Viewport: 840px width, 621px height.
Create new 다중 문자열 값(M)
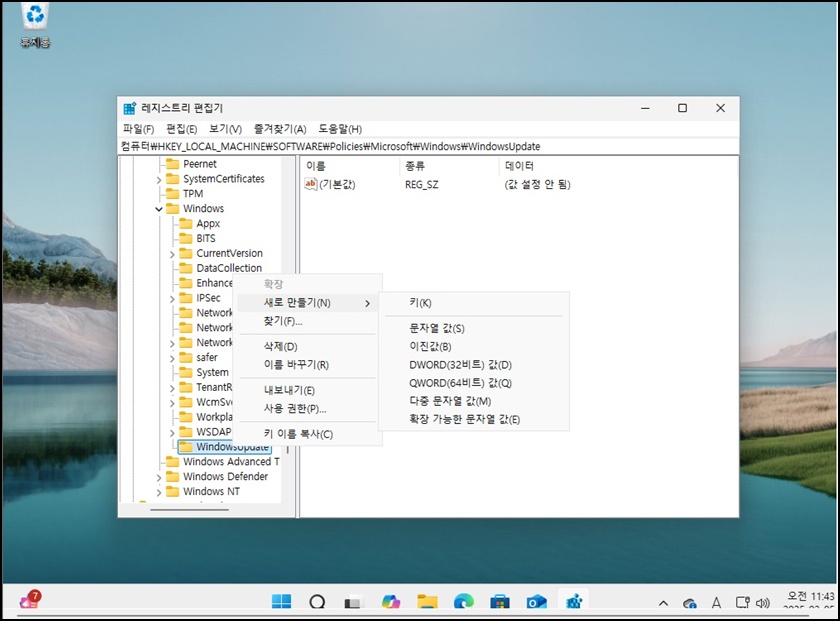(x=474, y=401)
